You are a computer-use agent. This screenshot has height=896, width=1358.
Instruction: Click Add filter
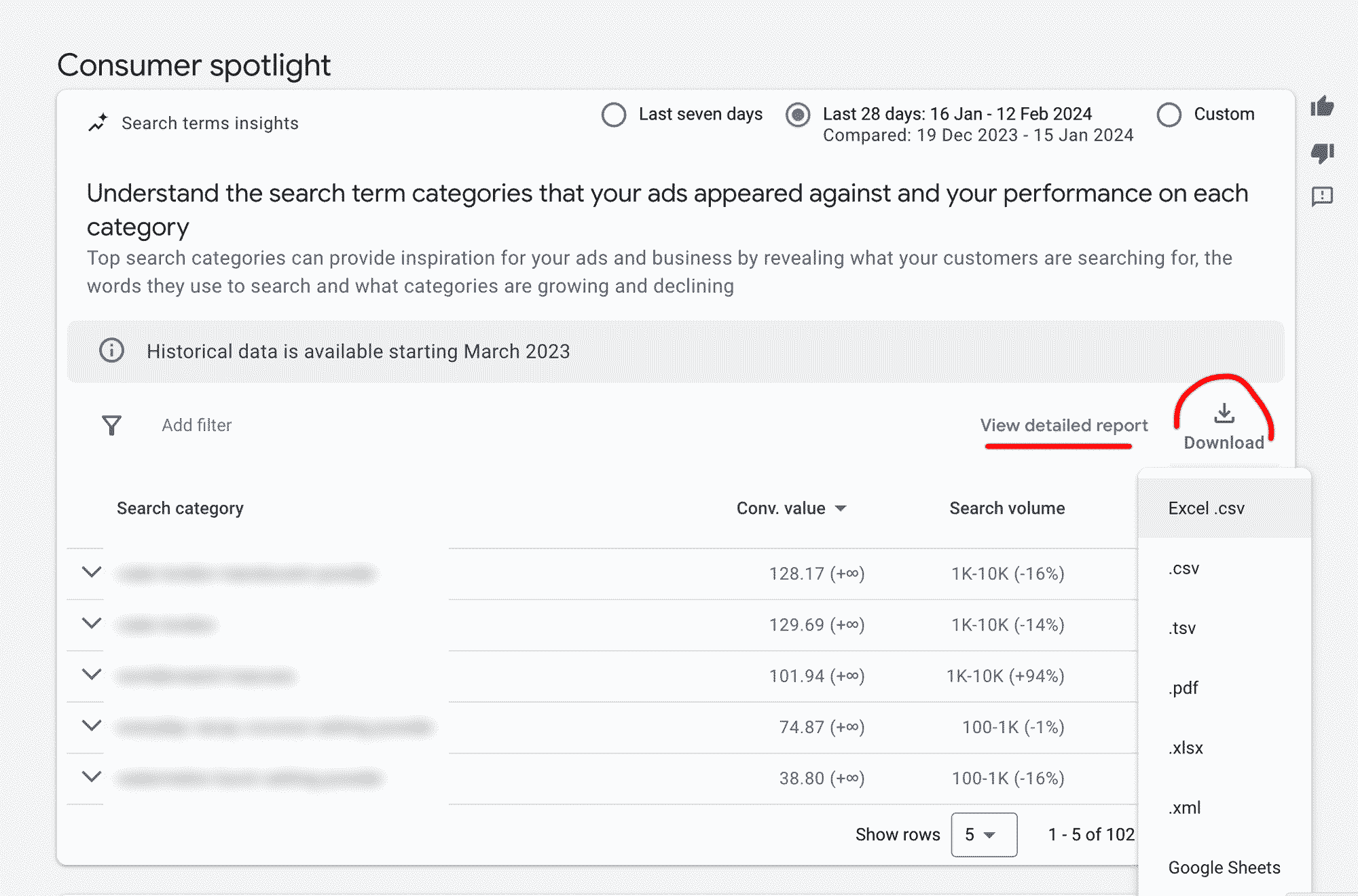[x=196, y=425]
